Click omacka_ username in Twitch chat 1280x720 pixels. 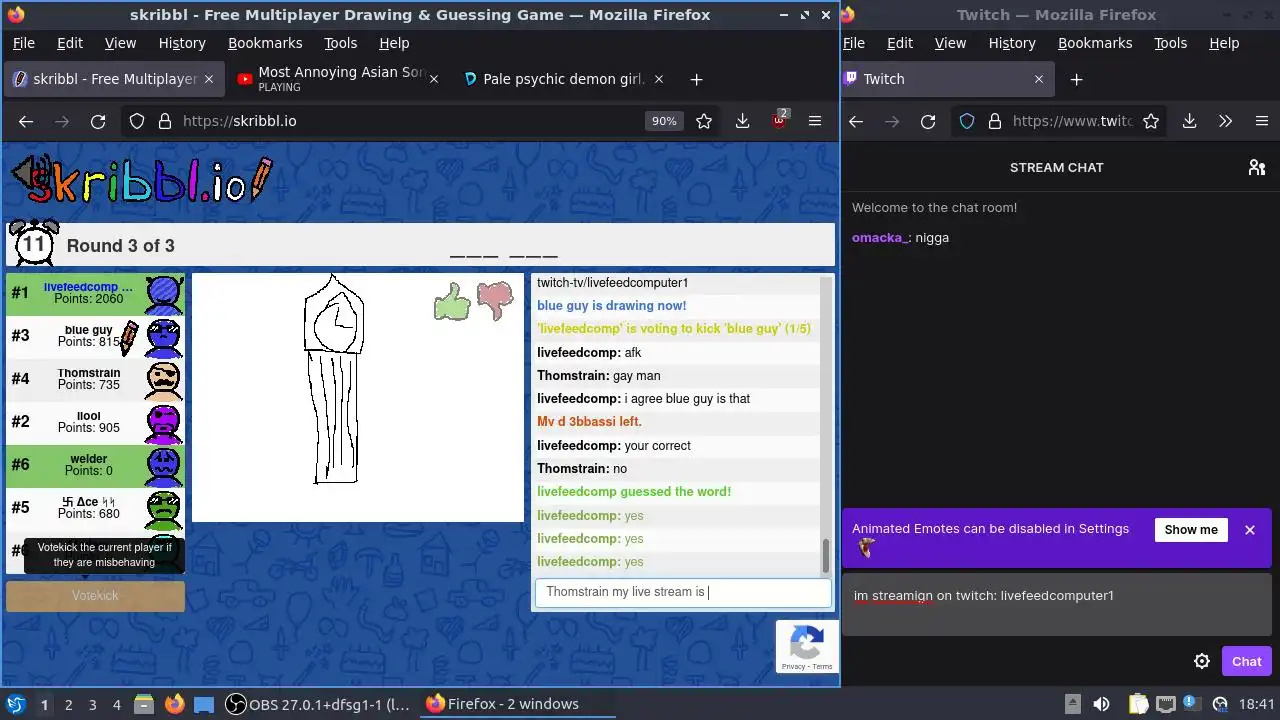click(x=880, y=238)
